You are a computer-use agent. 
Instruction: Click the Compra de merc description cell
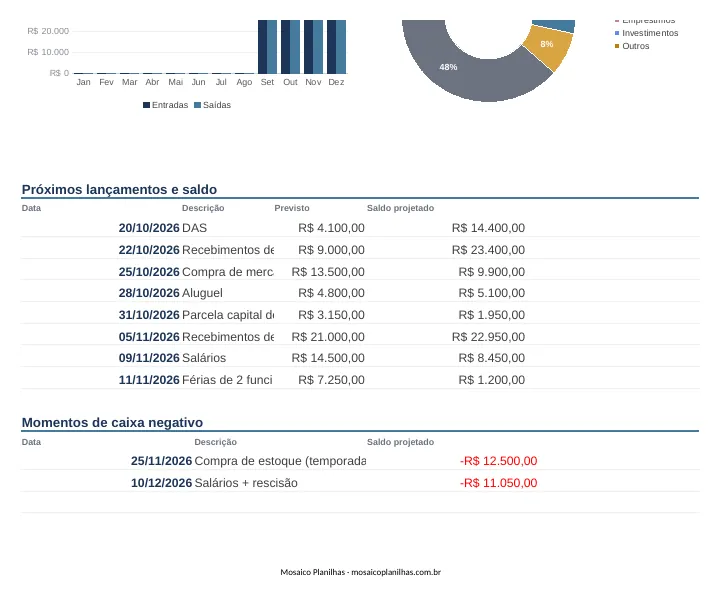click(228, 272)
